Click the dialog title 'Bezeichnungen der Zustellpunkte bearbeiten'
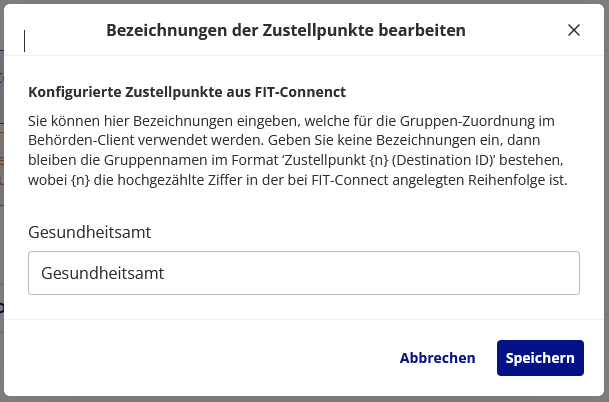The height and width of the screenshot is (402, 609). (285, 31)
